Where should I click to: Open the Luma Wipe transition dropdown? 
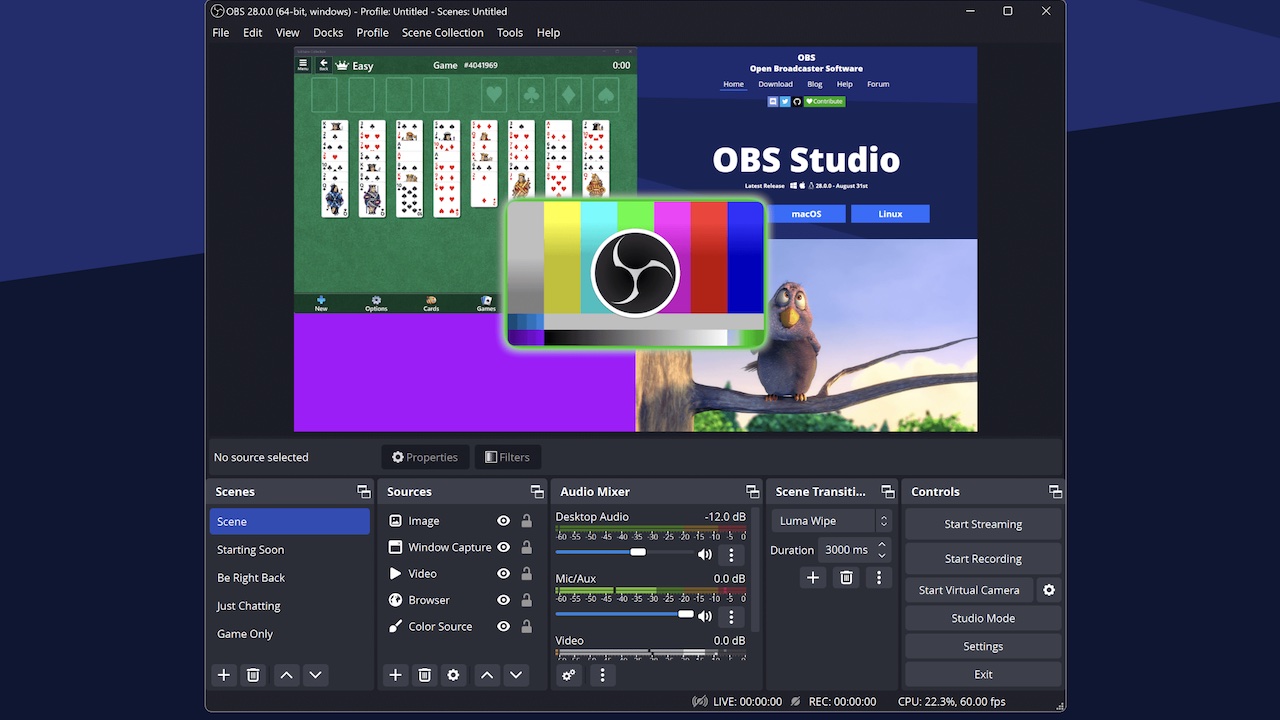click(x=831, y=520)
